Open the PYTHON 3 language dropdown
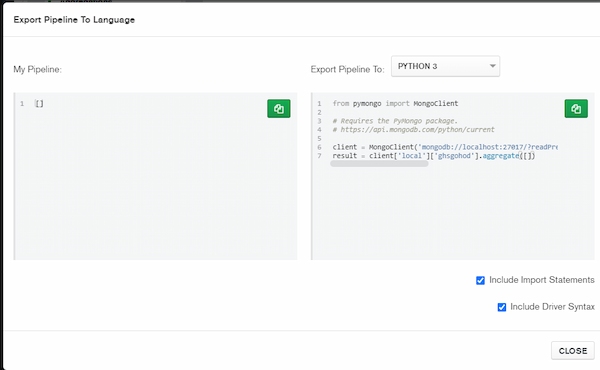The image size is (600, 370). [x=445, y=66]
